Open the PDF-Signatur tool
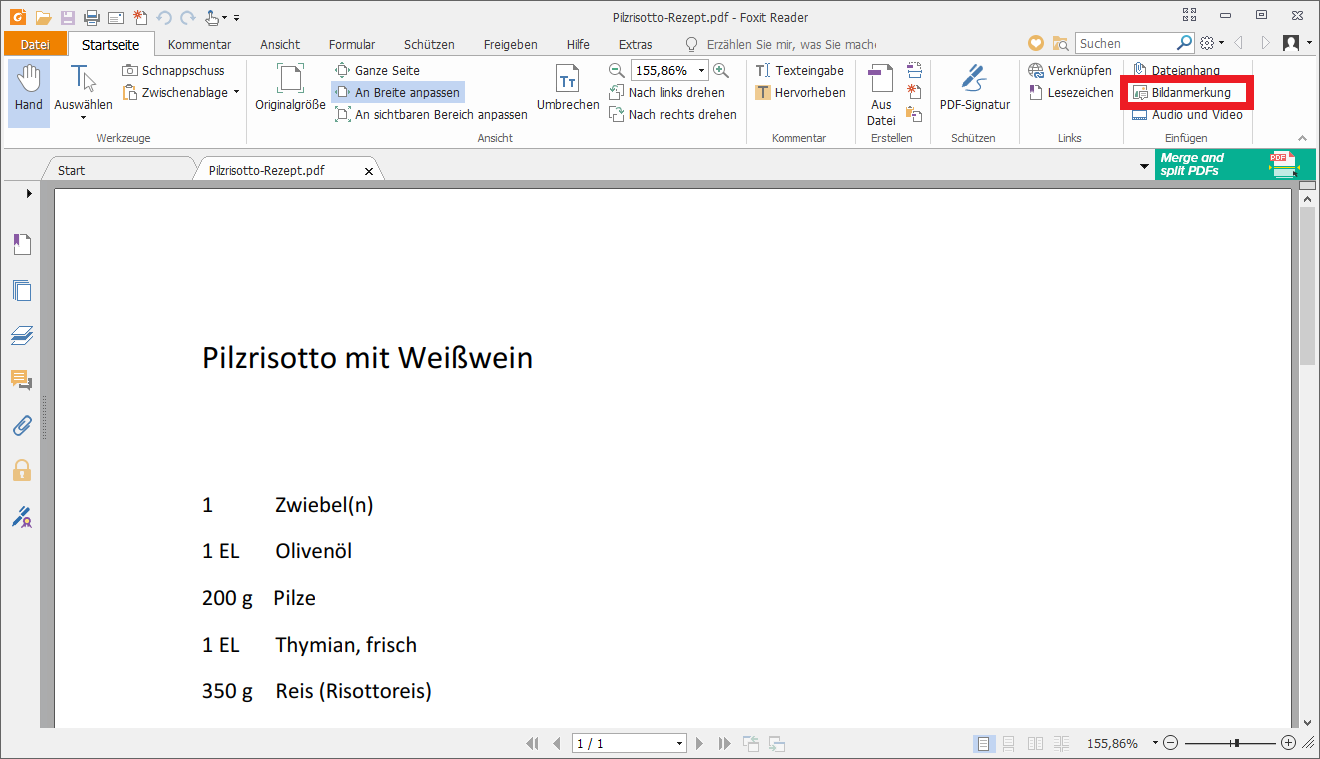This screenshot has width=1320, height=759. (x=975, y=88)
